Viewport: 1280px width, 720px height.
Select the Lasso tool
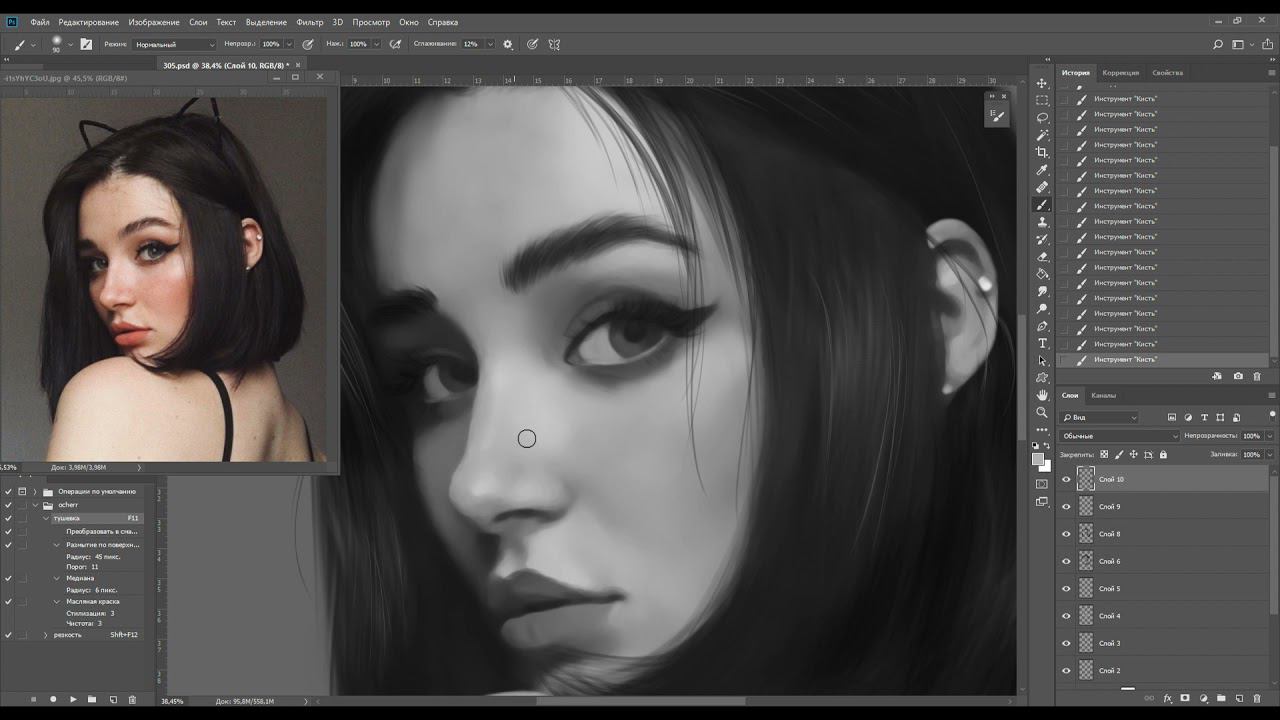coord(1042,117)
